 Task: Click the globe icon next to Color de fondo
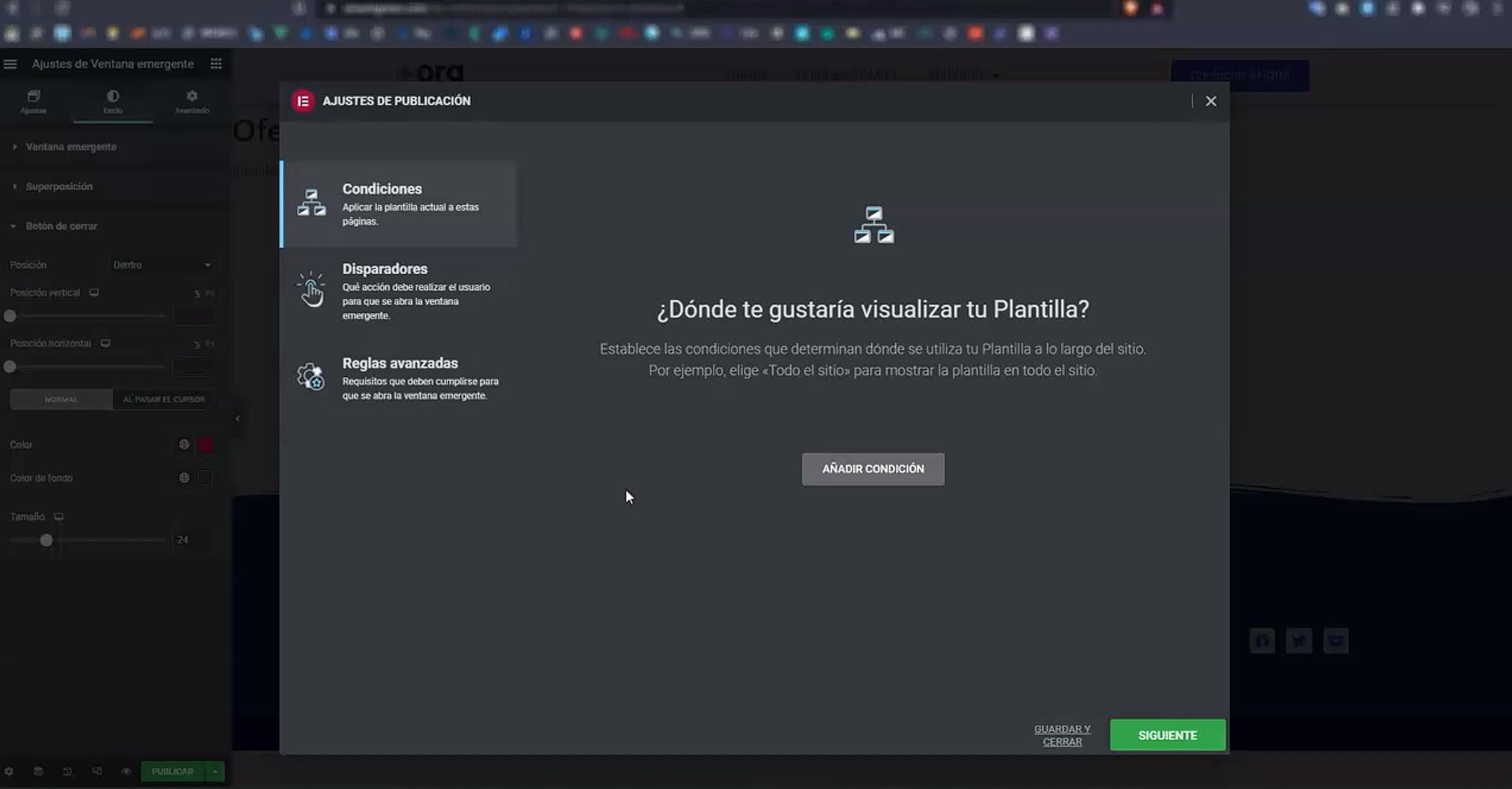184,478
